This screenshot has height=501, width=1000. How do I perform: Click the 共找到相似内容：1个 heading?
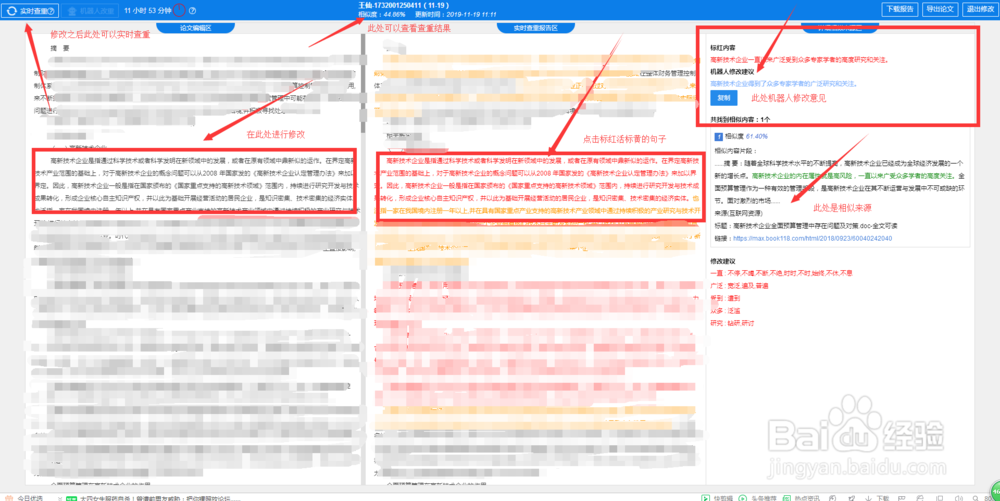pos(740,119)
